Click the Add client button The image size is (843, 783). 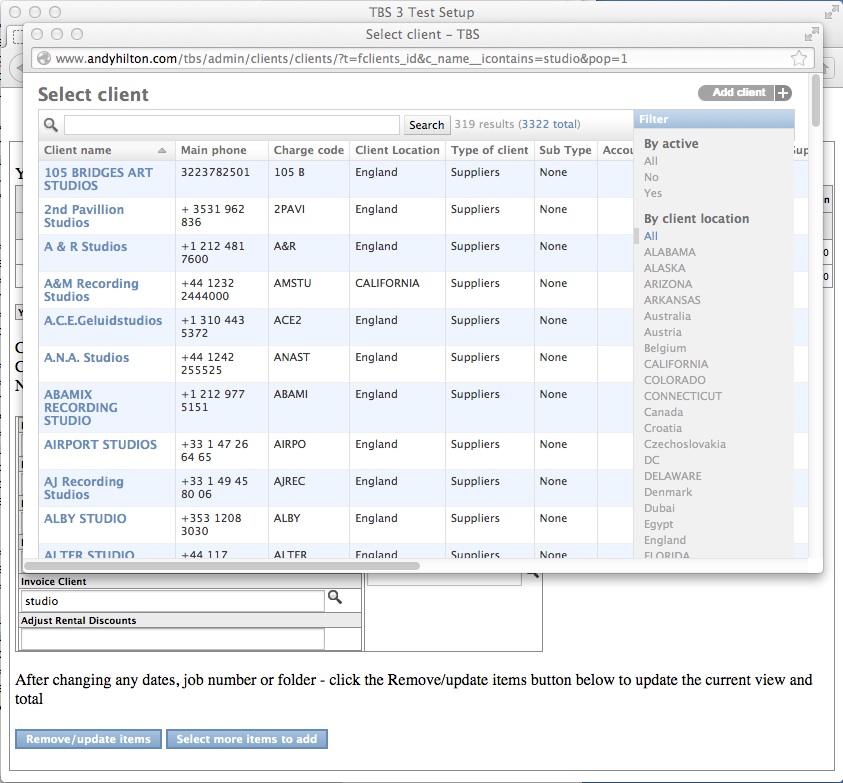735,93
